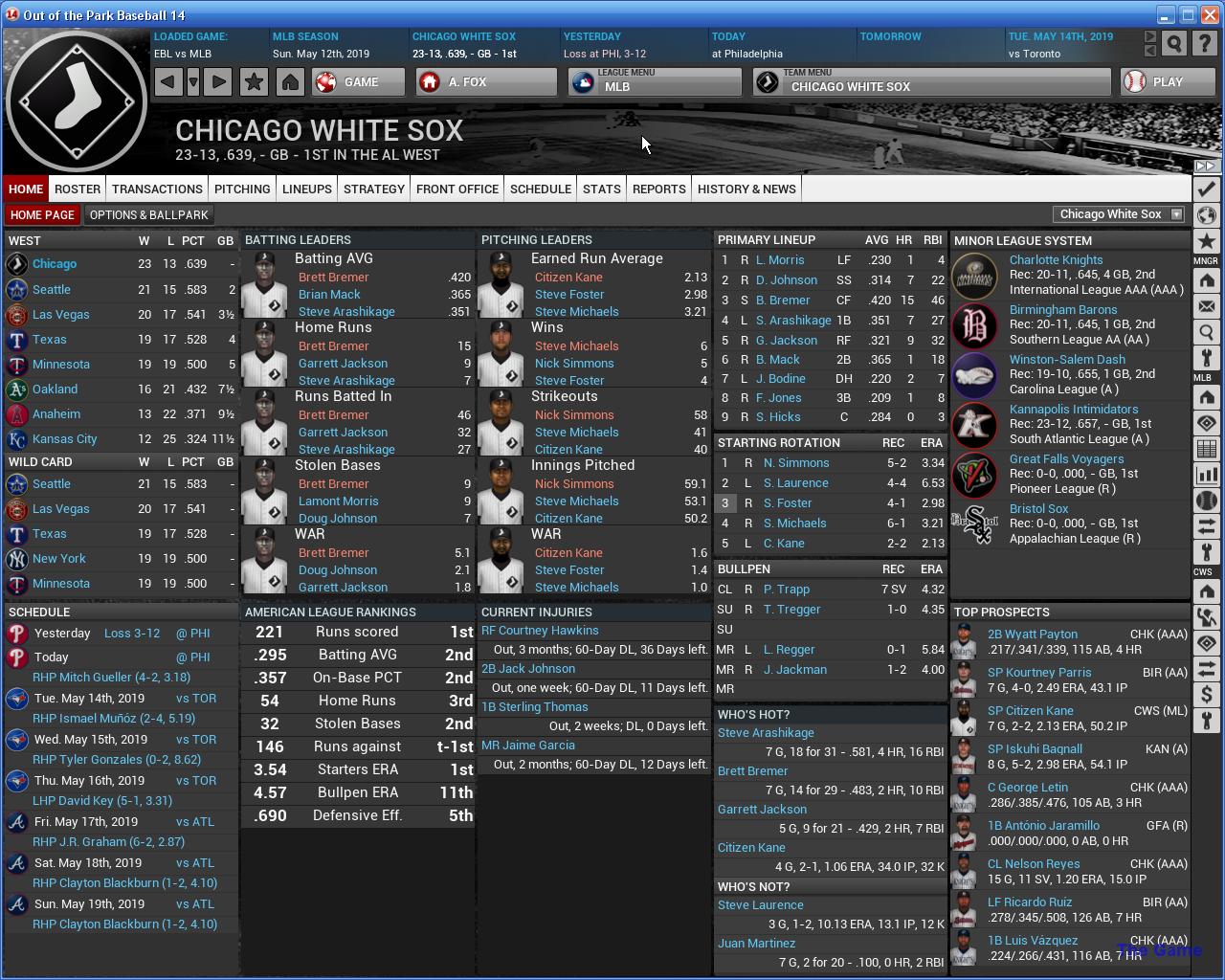Open the A. FOX manager menu

pos(486,82)
